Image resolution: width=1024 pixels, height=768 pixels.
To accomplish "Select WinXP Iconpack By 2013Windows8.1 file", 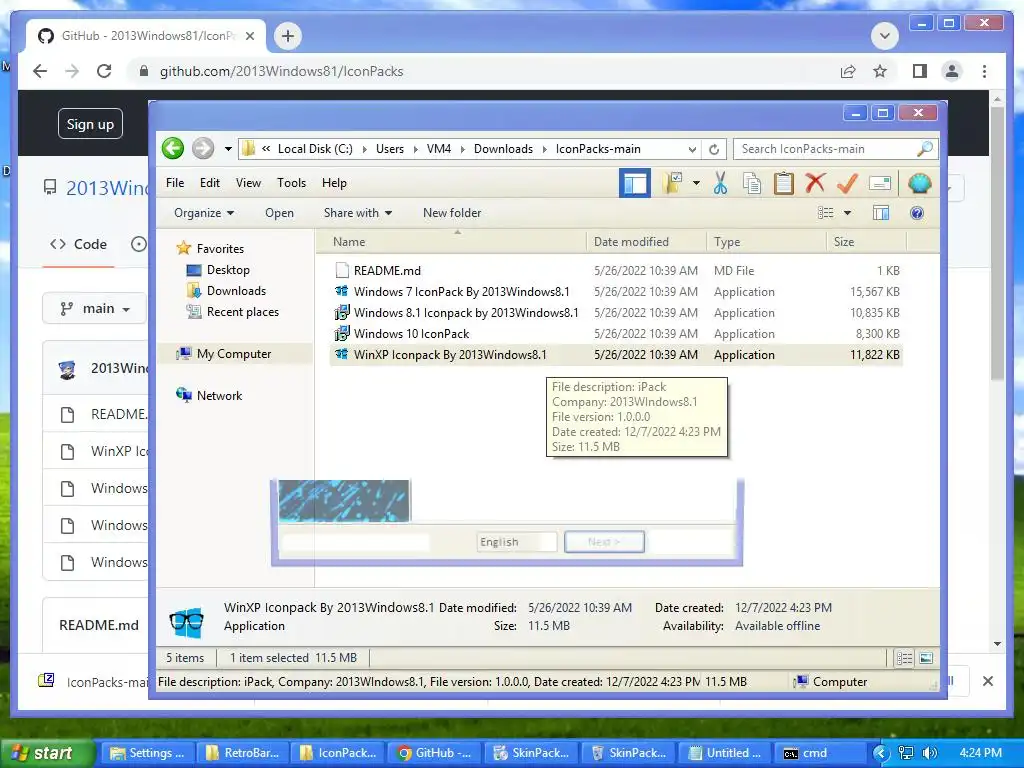I will click(x=616, y=355).
